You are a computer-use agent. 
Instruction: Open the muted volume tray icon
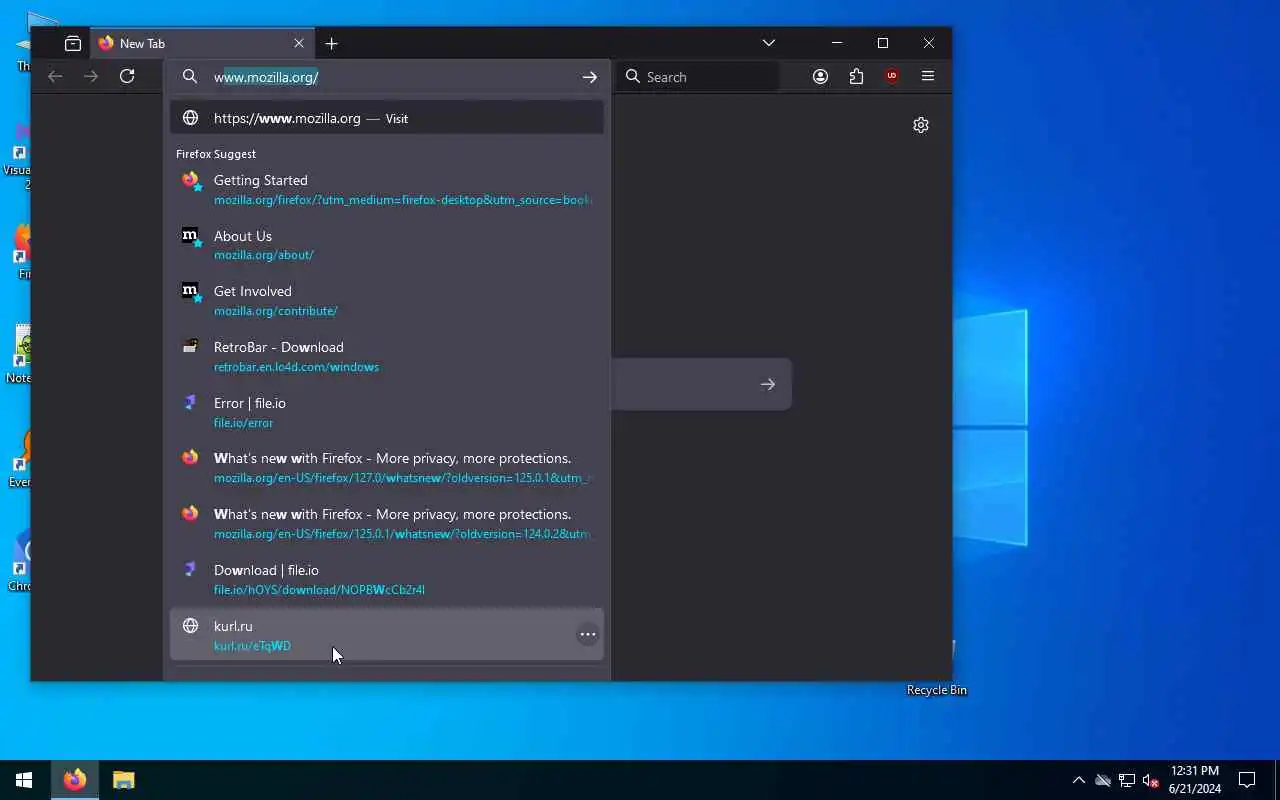1151,780
